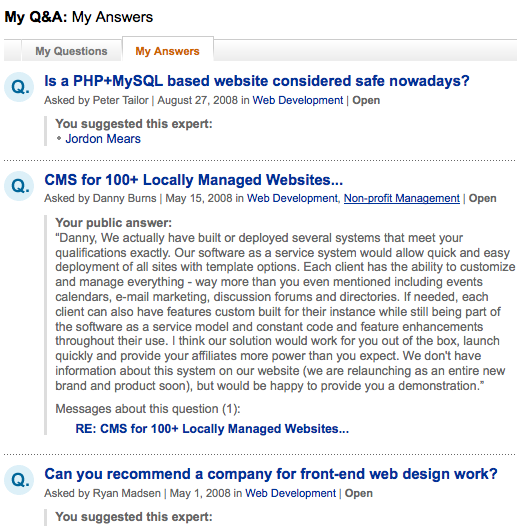Click the Jordon Mears expert link
The width and height of the screenshot is (523, 526).
tap(103, 139)
